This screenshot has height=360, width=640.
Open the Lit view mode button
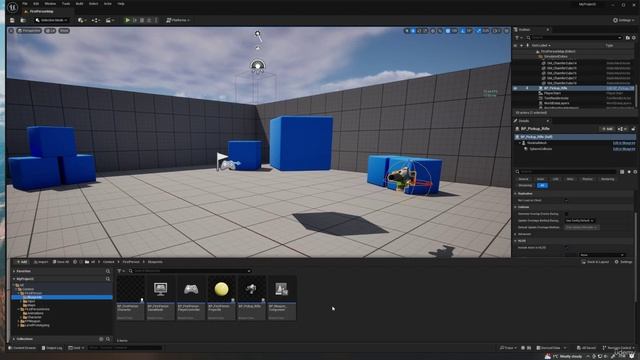(x=50, y=31)
